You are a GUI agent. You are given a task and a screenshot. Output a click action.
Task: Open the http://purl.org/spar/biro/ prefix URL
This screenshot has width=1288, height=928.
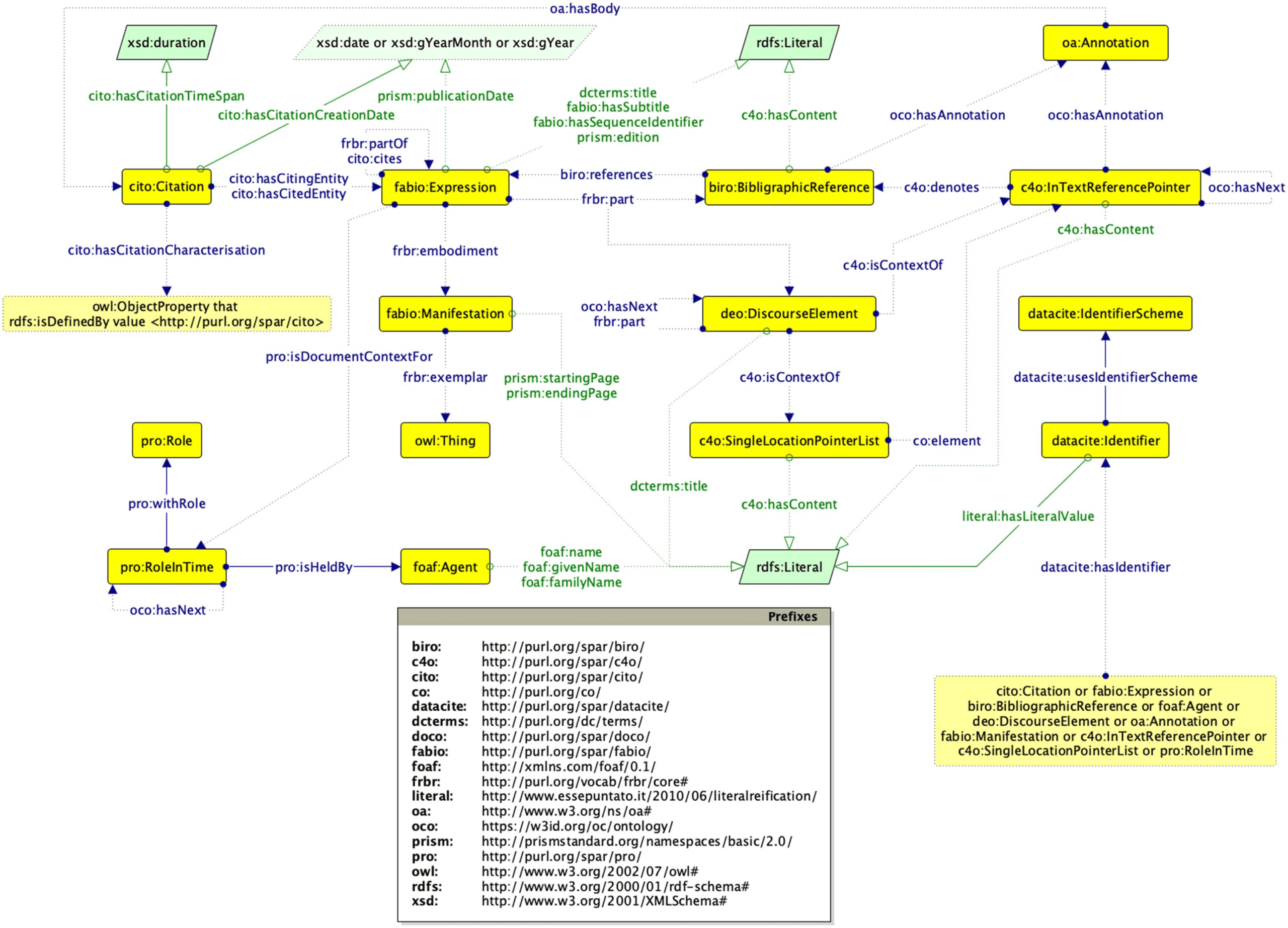point(563,646)
